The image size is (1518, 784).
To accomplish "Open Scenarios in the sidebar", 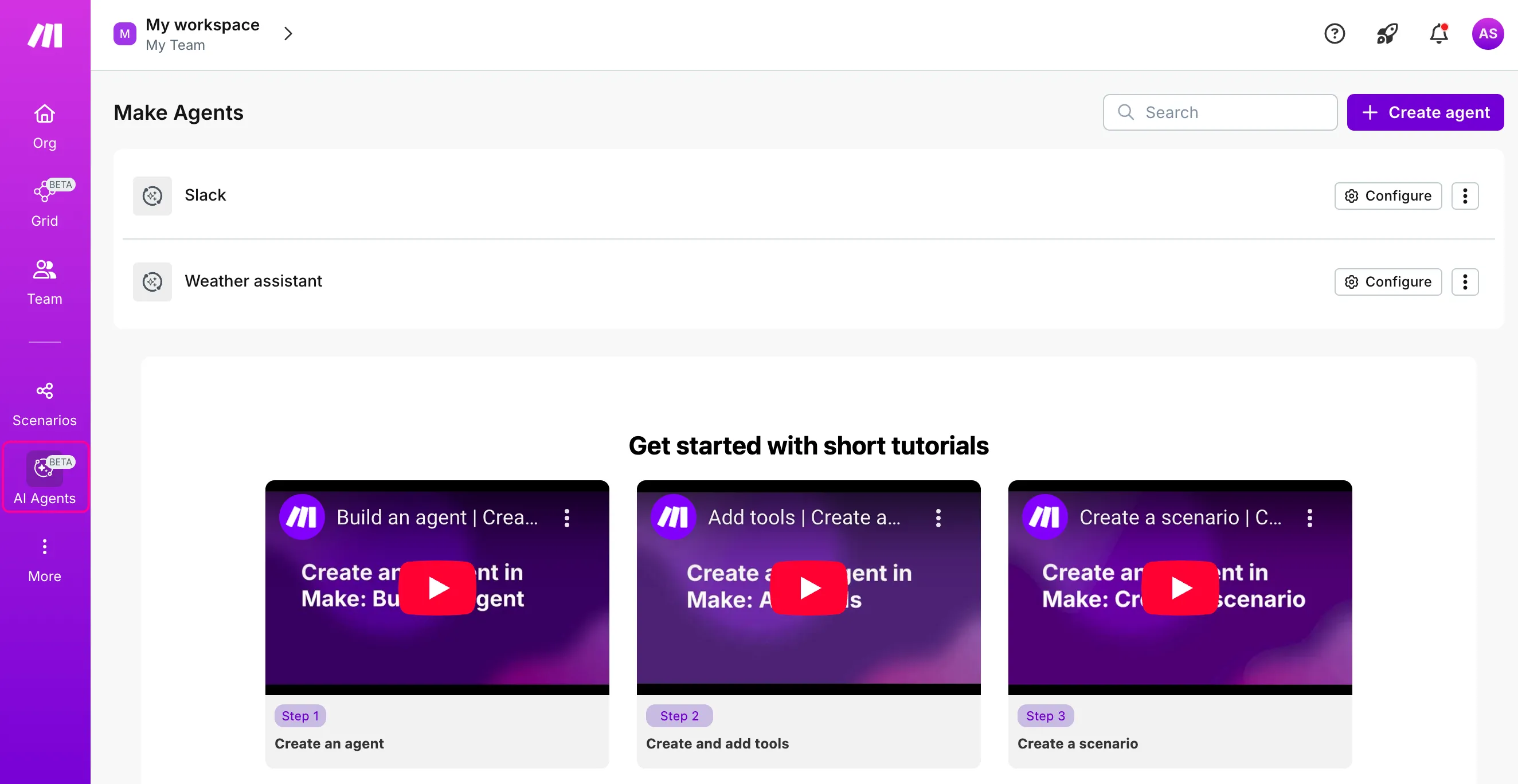I will pyautogui.click(x=45, y=404).
